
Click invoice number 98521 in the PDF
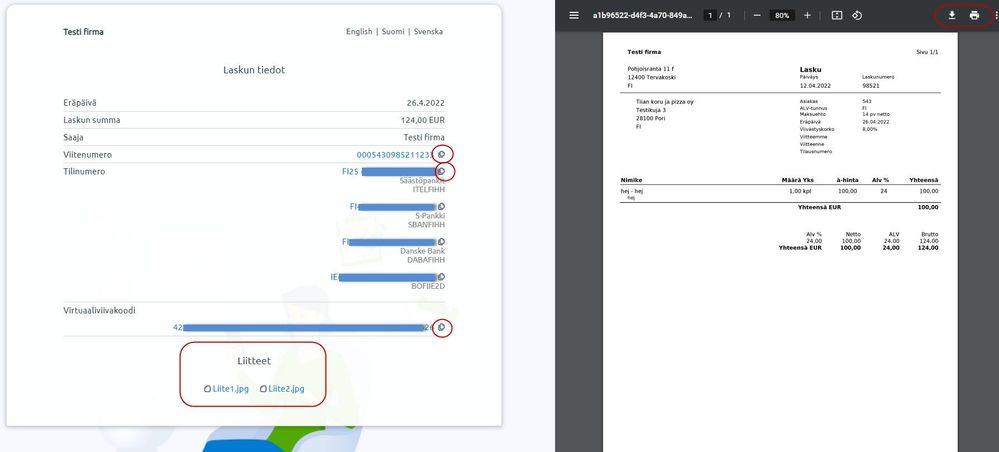click(871, 85)
